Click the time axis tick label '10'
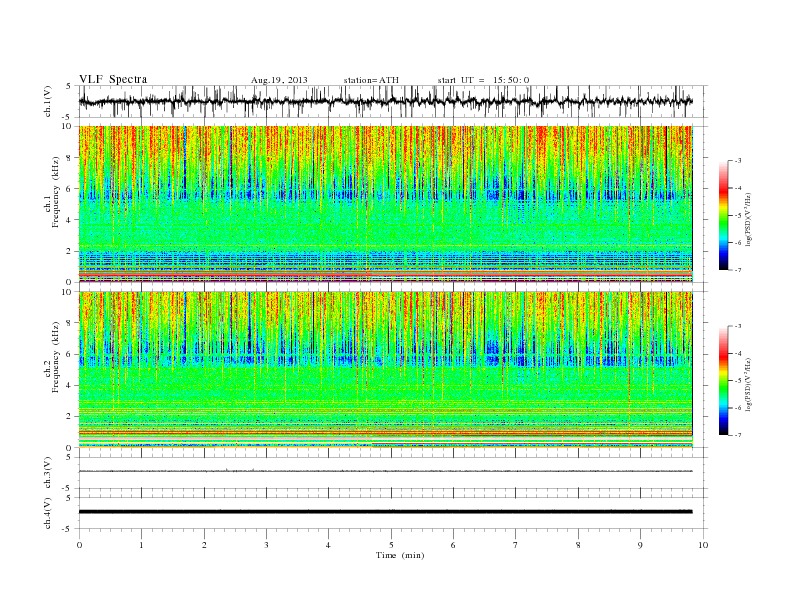The width and height of the screenshot is (792, 612). pos(703,545)
